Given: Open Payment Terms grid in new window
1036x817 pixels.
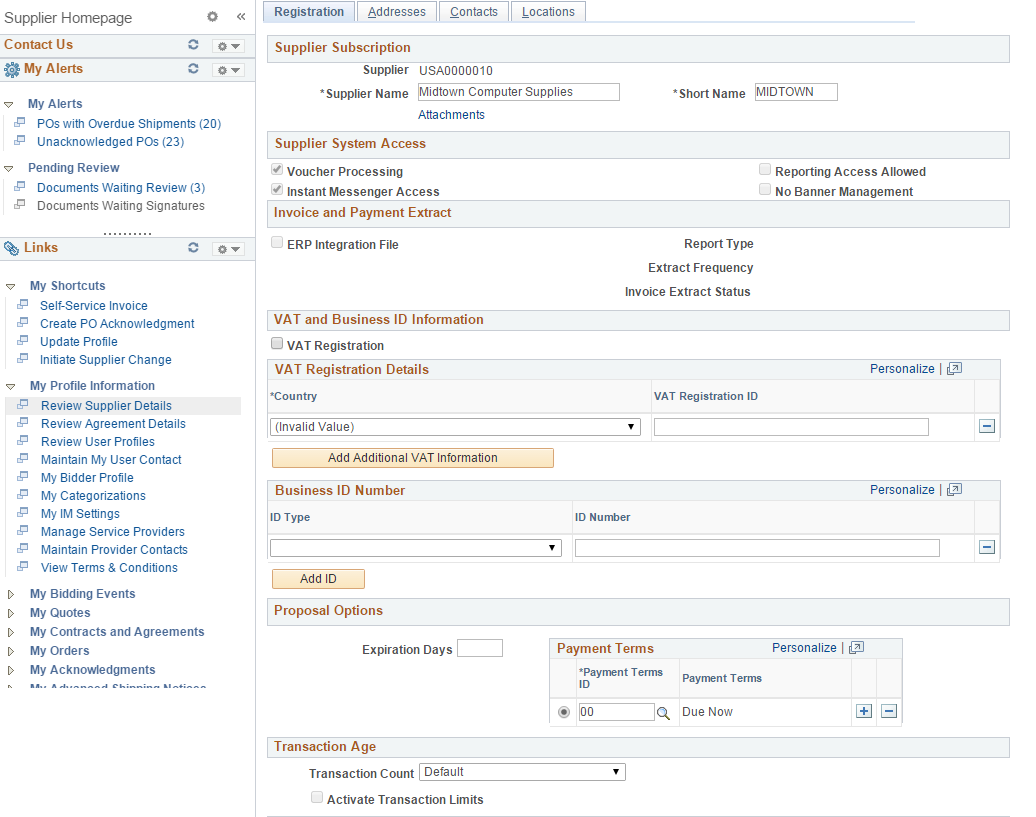Looking at the screenshot, I should point(856,647).
